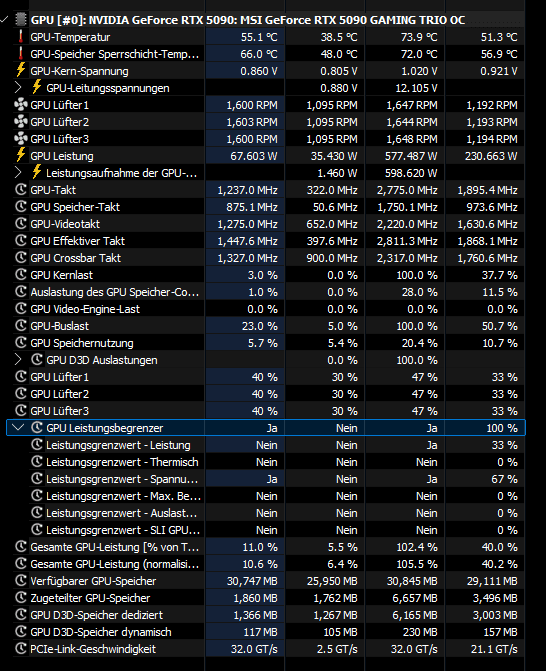Click clock icon next to GPU Crossbar Takt

[x=21, y=258]
